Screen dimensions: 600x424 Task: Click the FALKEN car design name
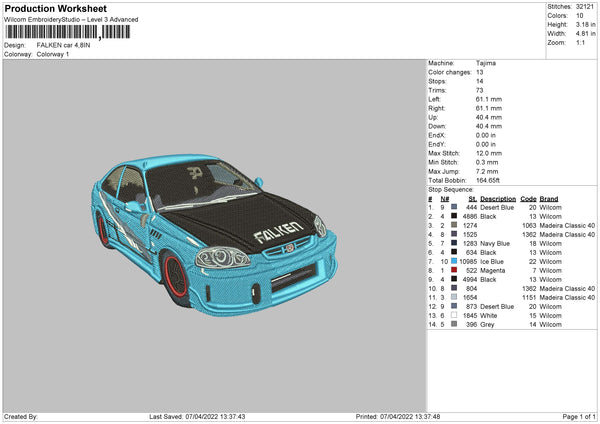click(x=64, y=45)
